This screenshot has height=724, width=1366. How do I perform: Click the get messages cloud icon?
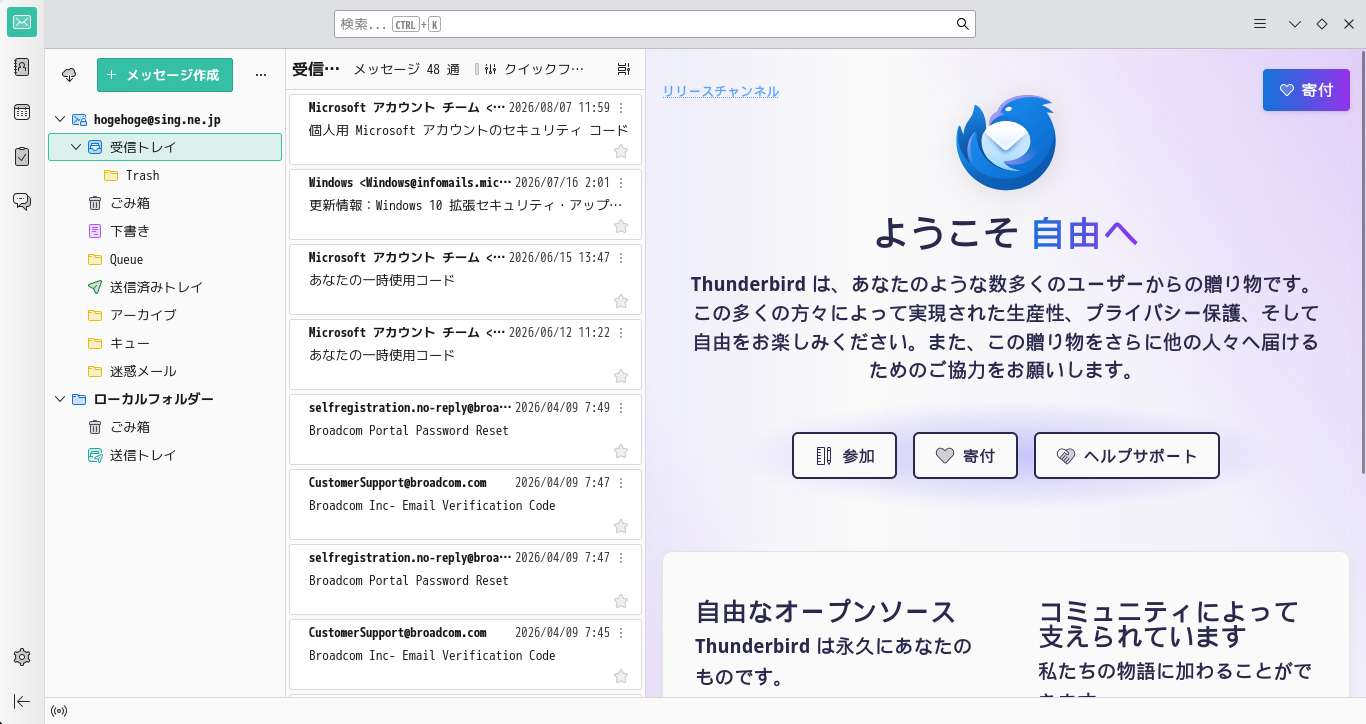[69, 75]
